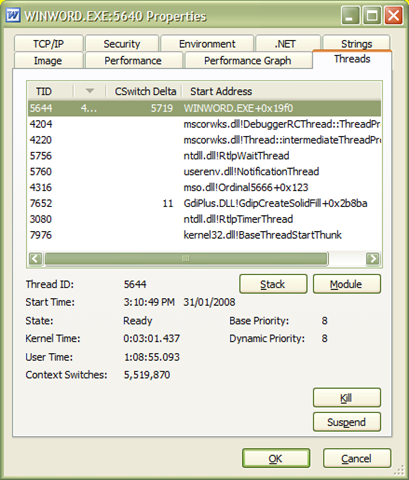This screenshot has height=480, width=409.
Task: Sort threads by TID column header
Action: tap(50, 91)
